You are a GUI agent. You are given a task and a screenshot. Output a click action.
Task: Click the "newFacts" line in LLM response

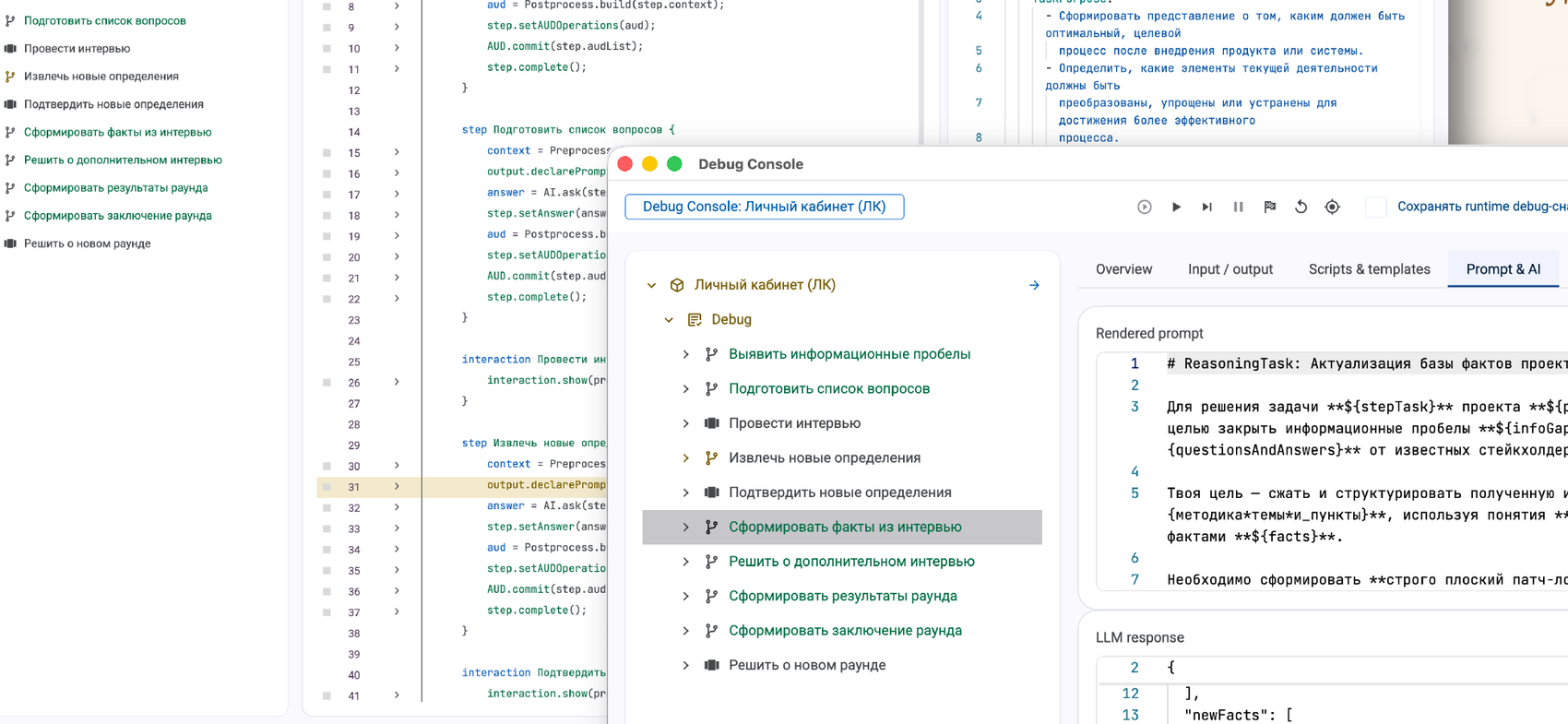[1239, 715]
